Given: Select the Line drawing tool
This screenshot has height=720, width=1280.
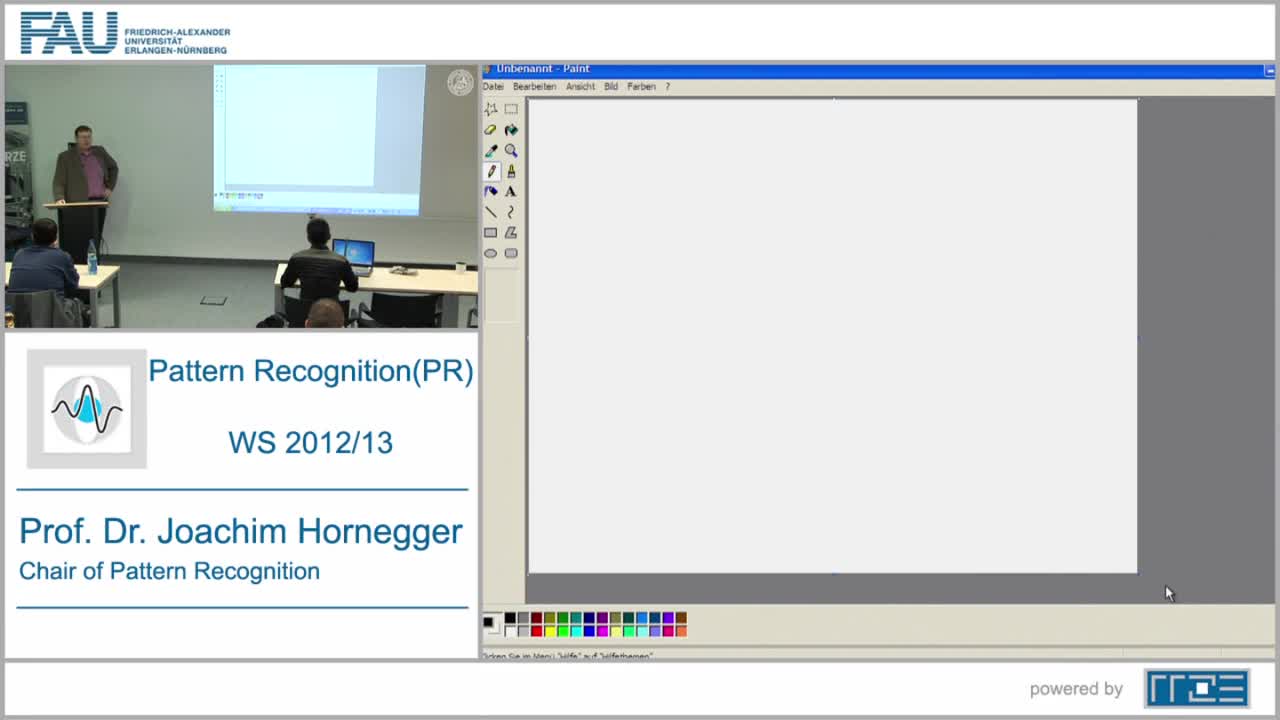Looking at the screenshot, I should pos(491,211).
